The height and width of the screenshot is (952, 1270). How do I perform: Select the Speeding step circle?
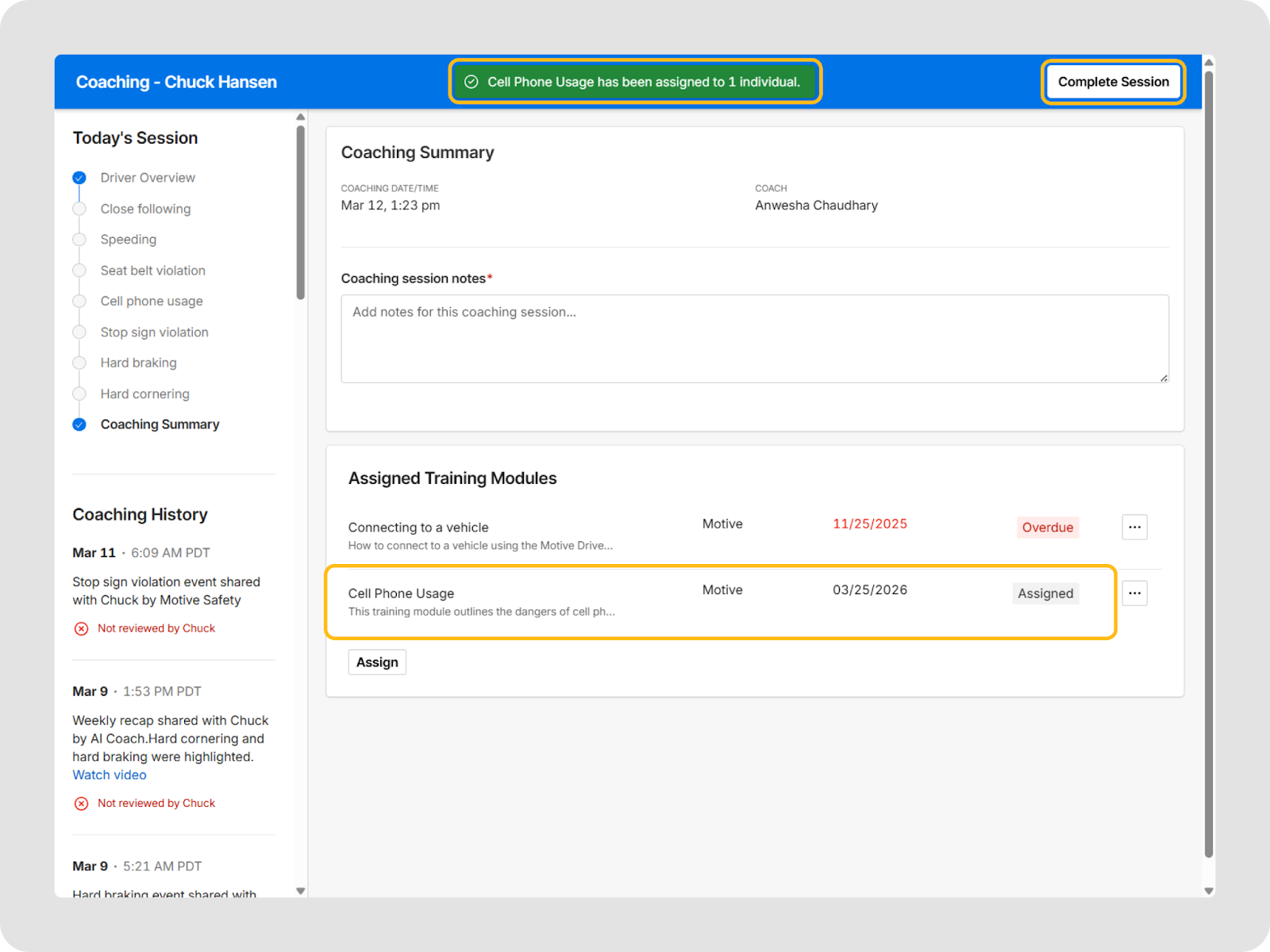79,240
